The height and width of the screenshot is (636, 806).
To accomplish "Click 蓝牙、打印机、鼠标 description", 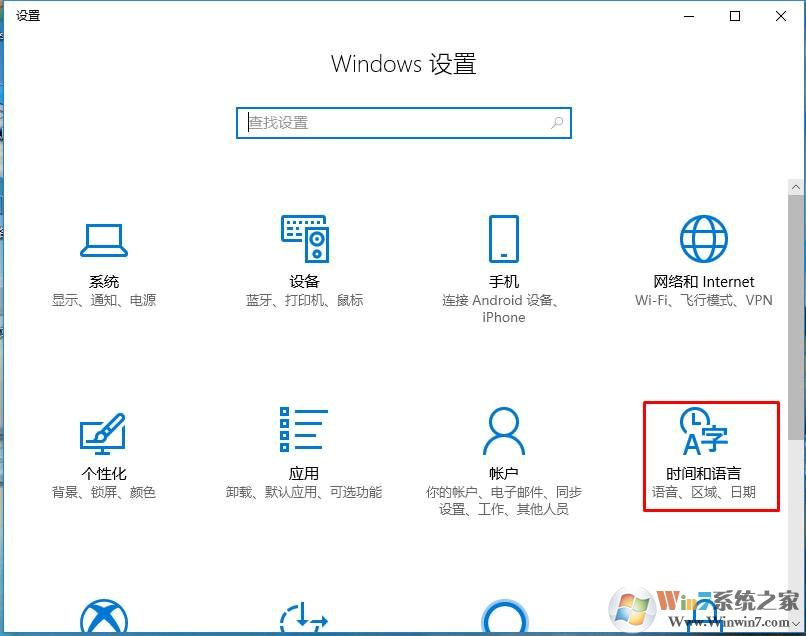I will [304, 300].
